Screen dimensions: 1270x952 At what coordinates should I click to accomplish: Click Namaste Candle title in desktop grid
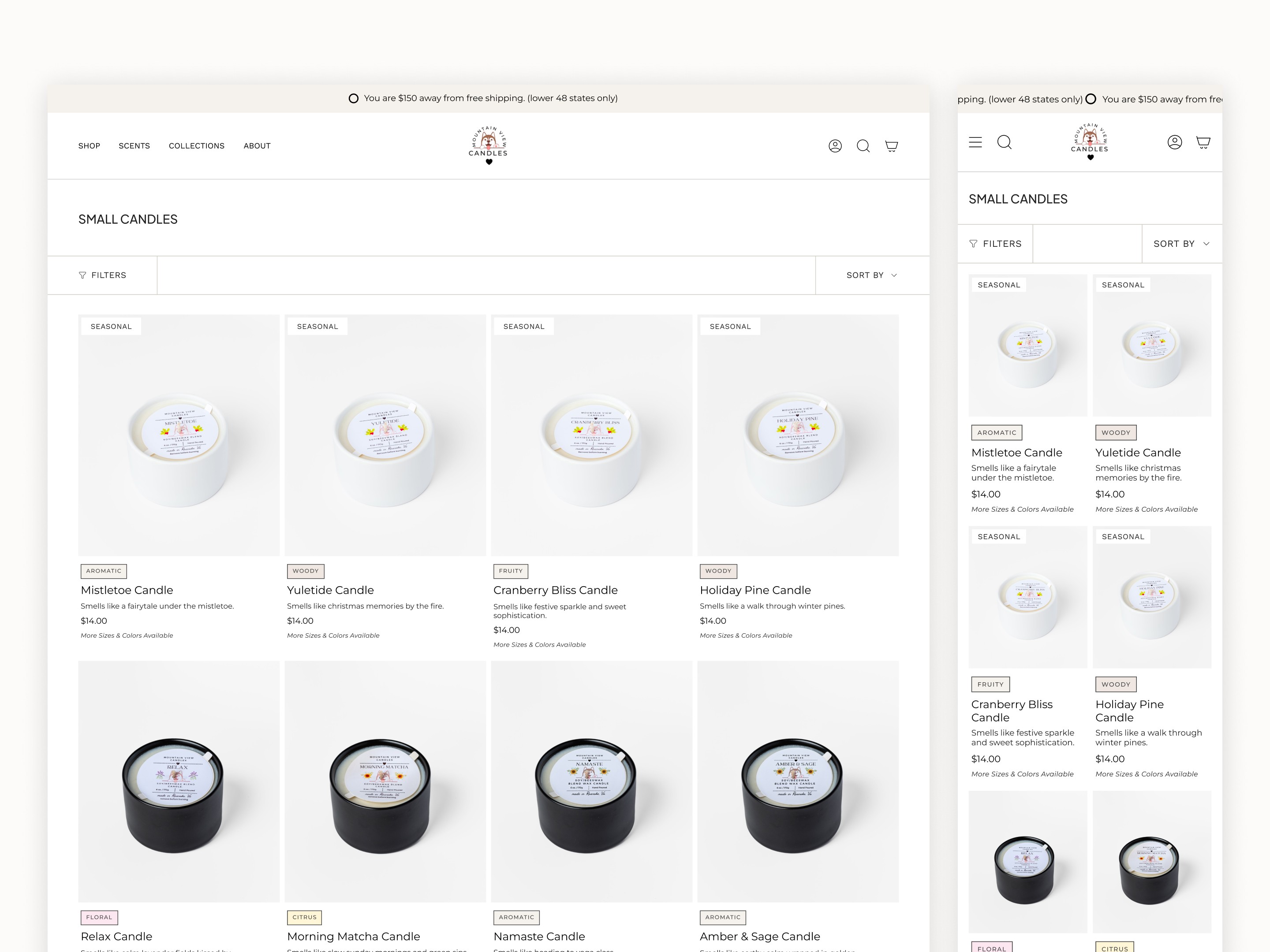tap(539, 937)
